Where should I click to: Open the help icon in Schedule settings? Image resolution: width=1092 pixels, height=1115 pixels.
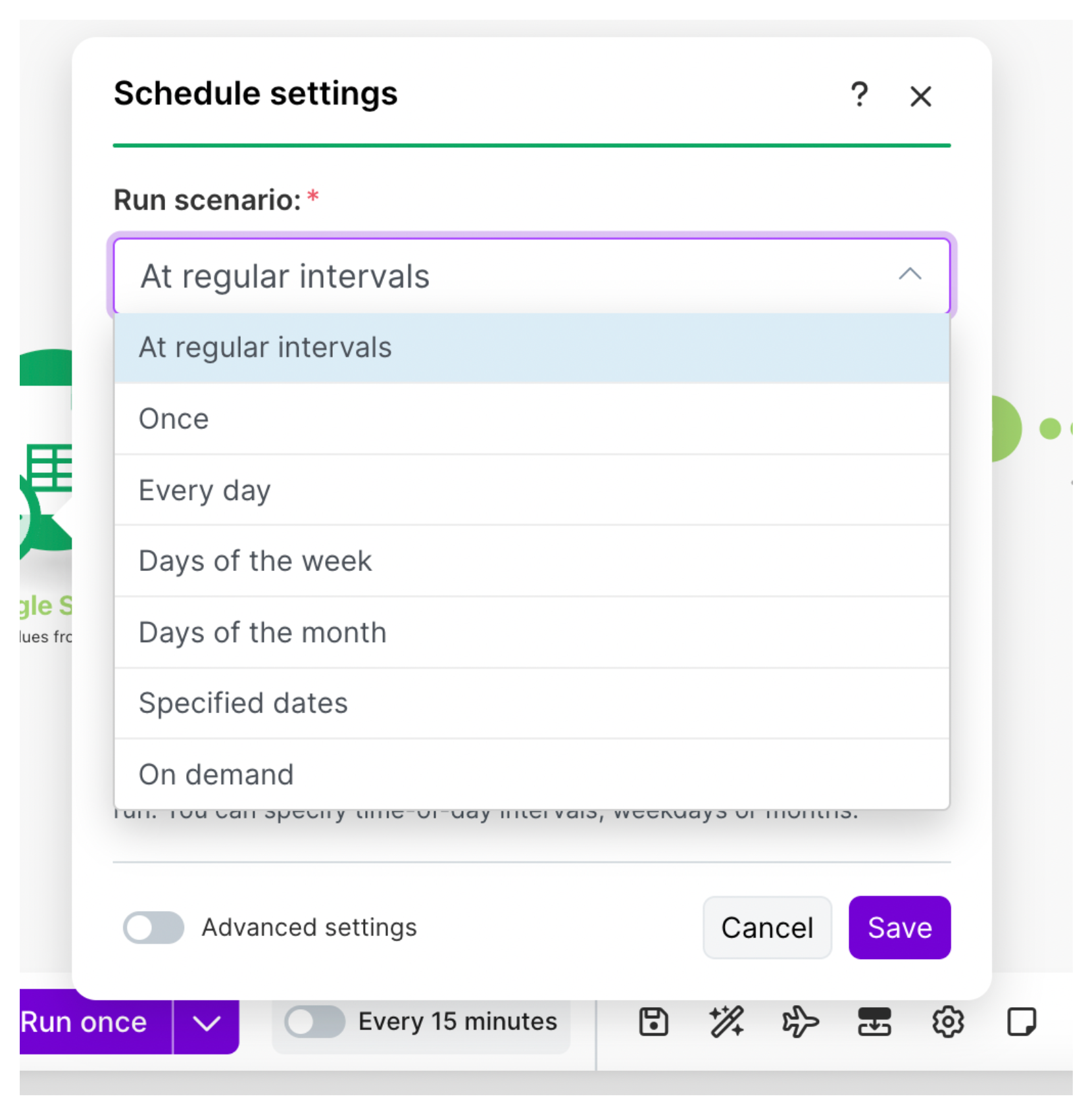pos(860,96)
